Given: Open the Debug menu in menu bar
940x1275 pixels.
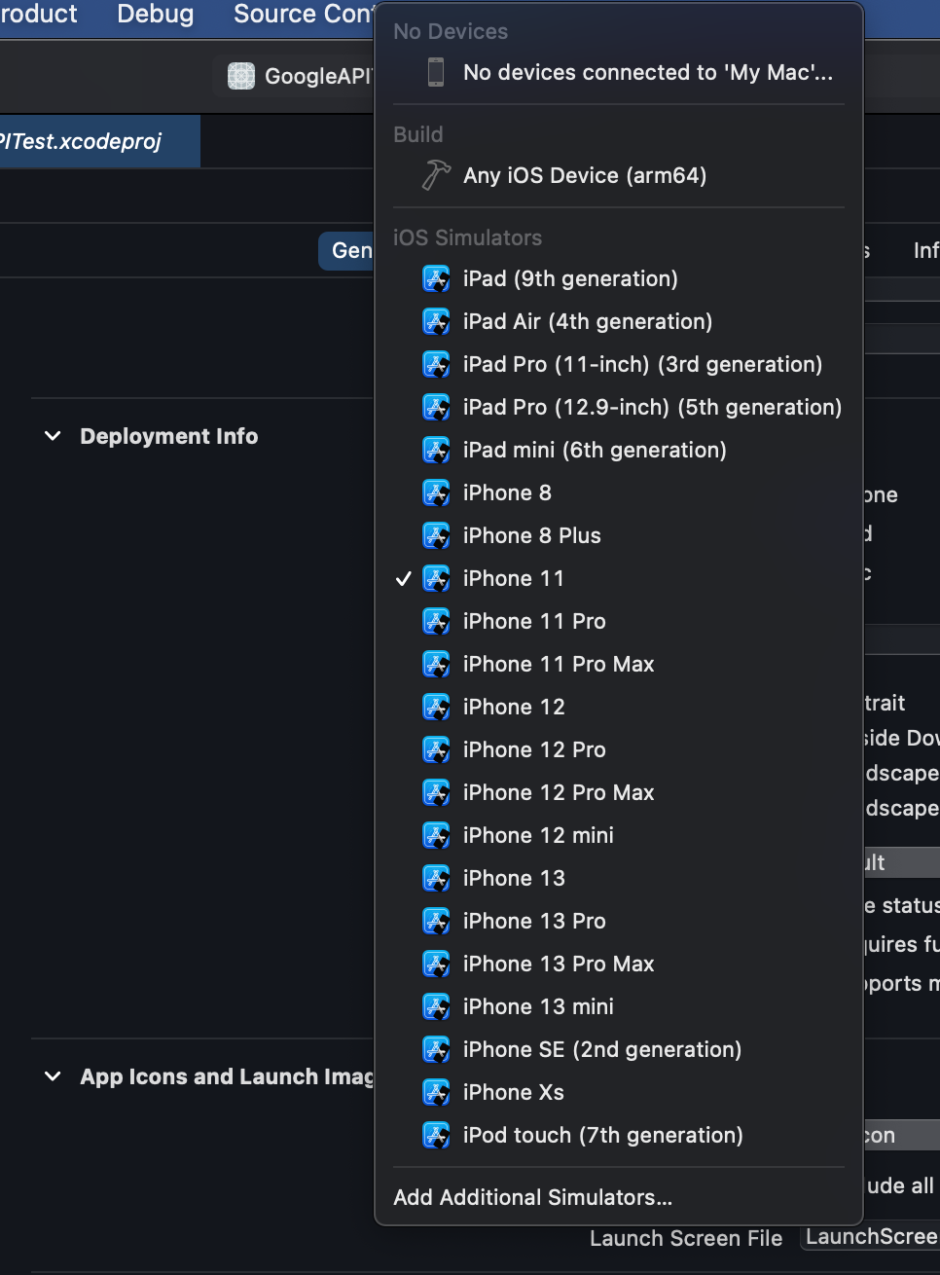Looking at the screenshot, I should pyautogui.click(x=155, y=15).
